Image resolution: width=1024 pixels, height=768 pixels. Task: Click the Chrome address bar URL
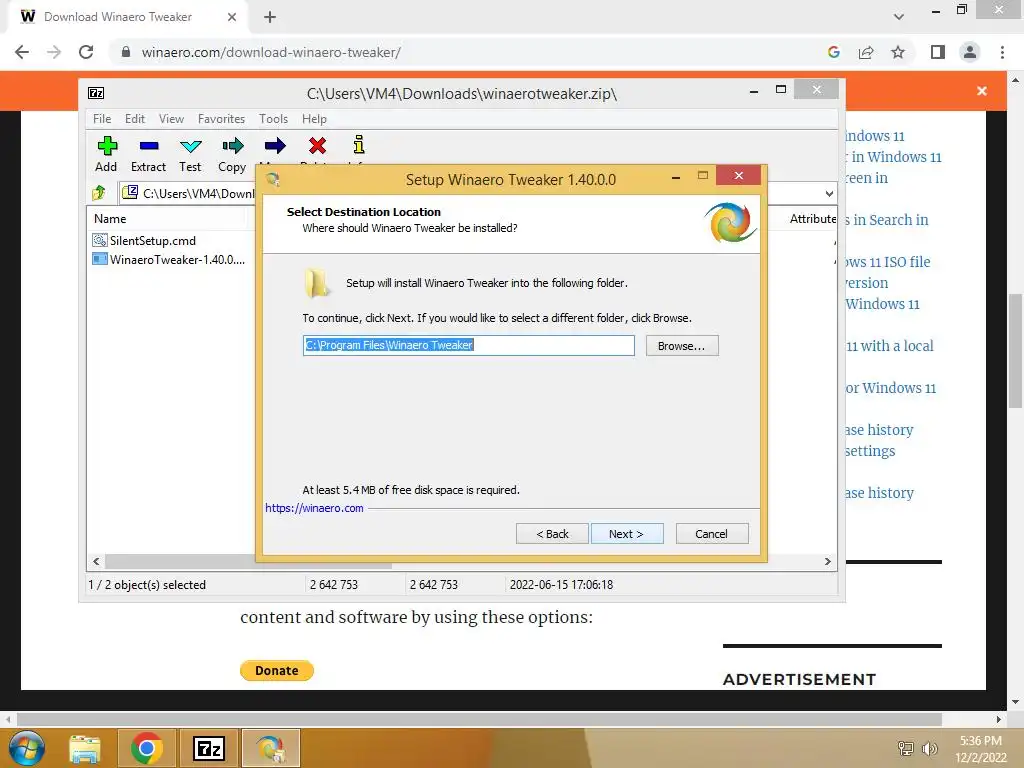click(271, 52)
